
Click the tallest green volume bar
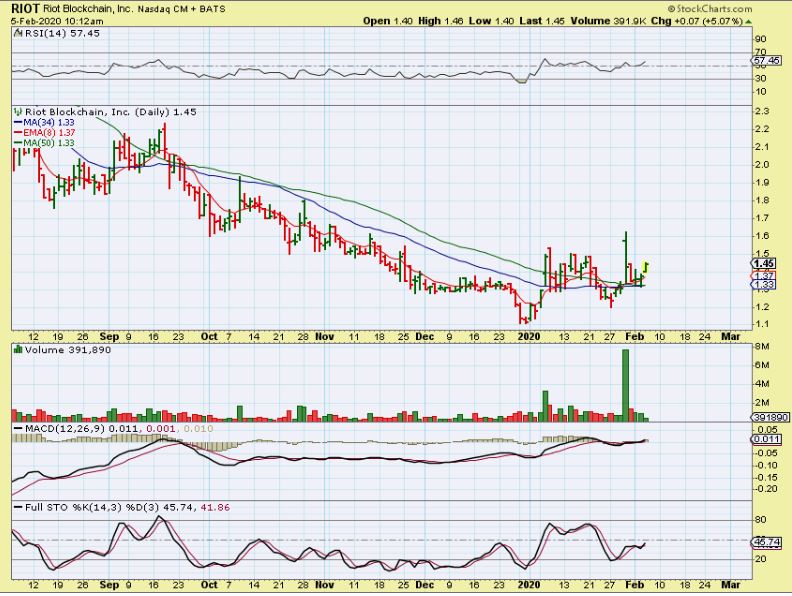click(x=625, y=385)
